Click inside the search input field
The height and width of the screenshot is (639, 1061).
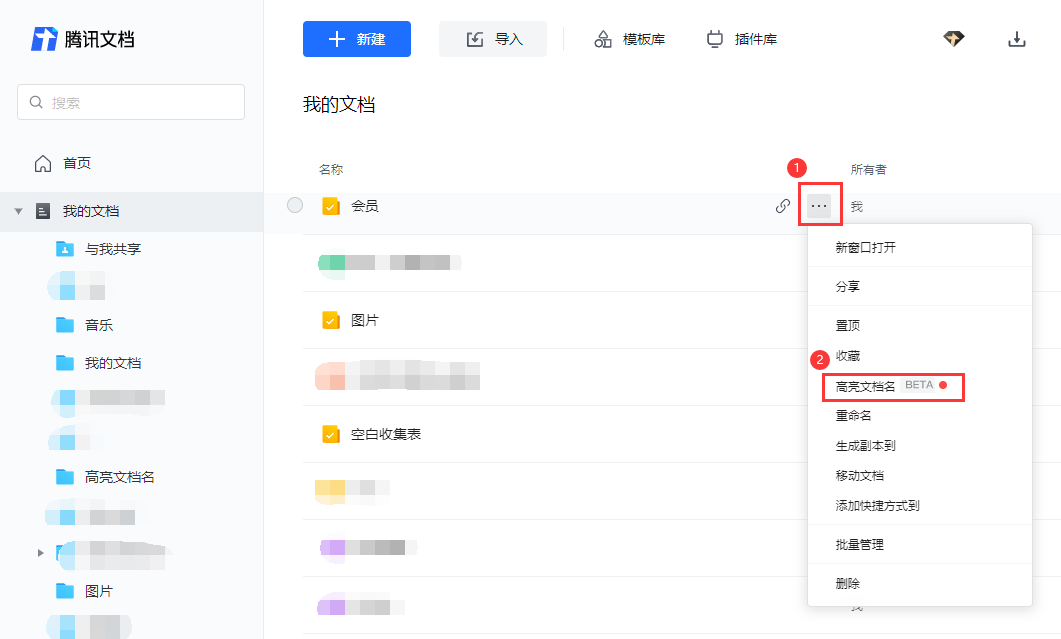(x=130, y=102)
